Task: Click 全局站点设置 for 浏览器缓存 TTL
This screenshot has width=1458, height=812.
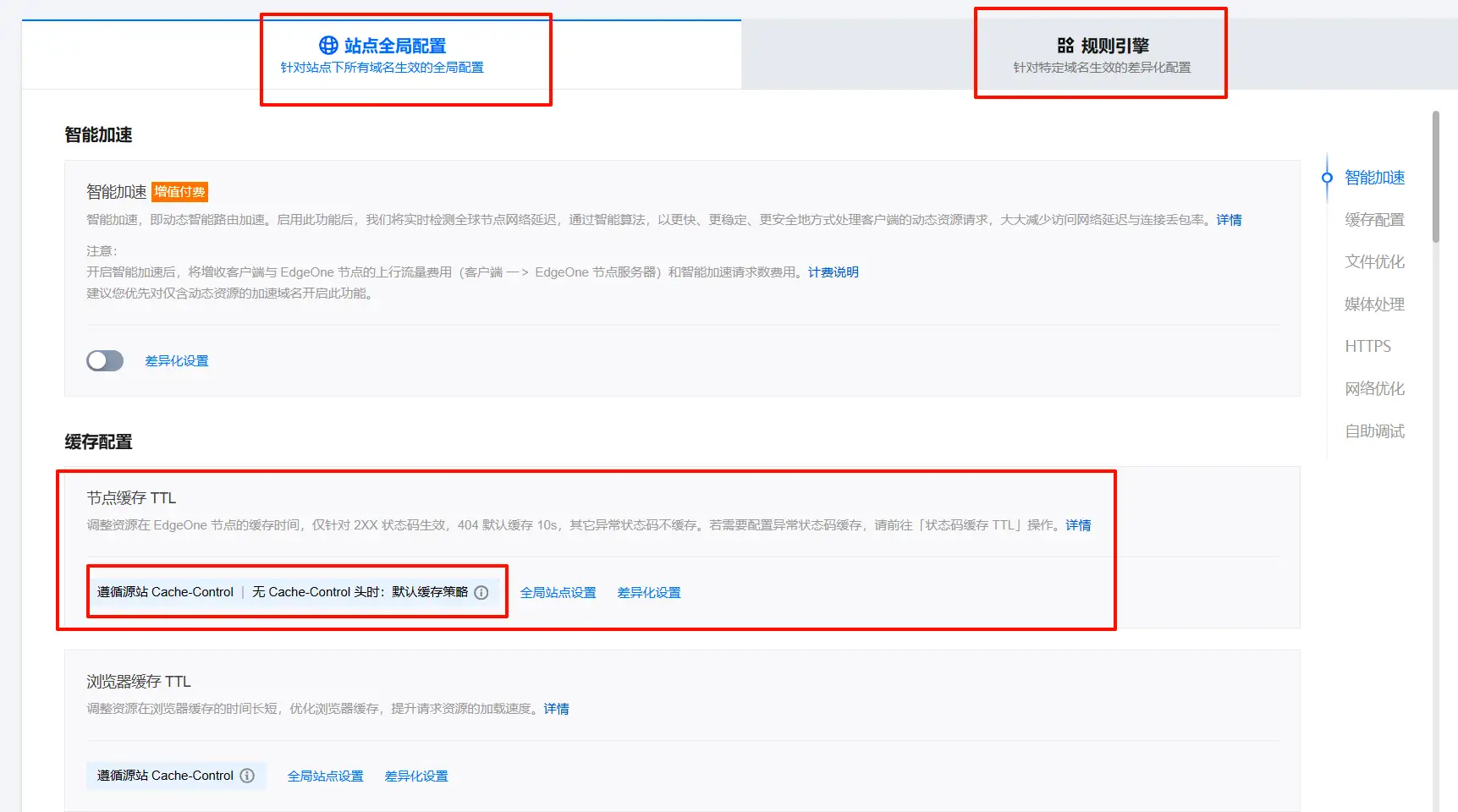Action: (x=325, y=776)
